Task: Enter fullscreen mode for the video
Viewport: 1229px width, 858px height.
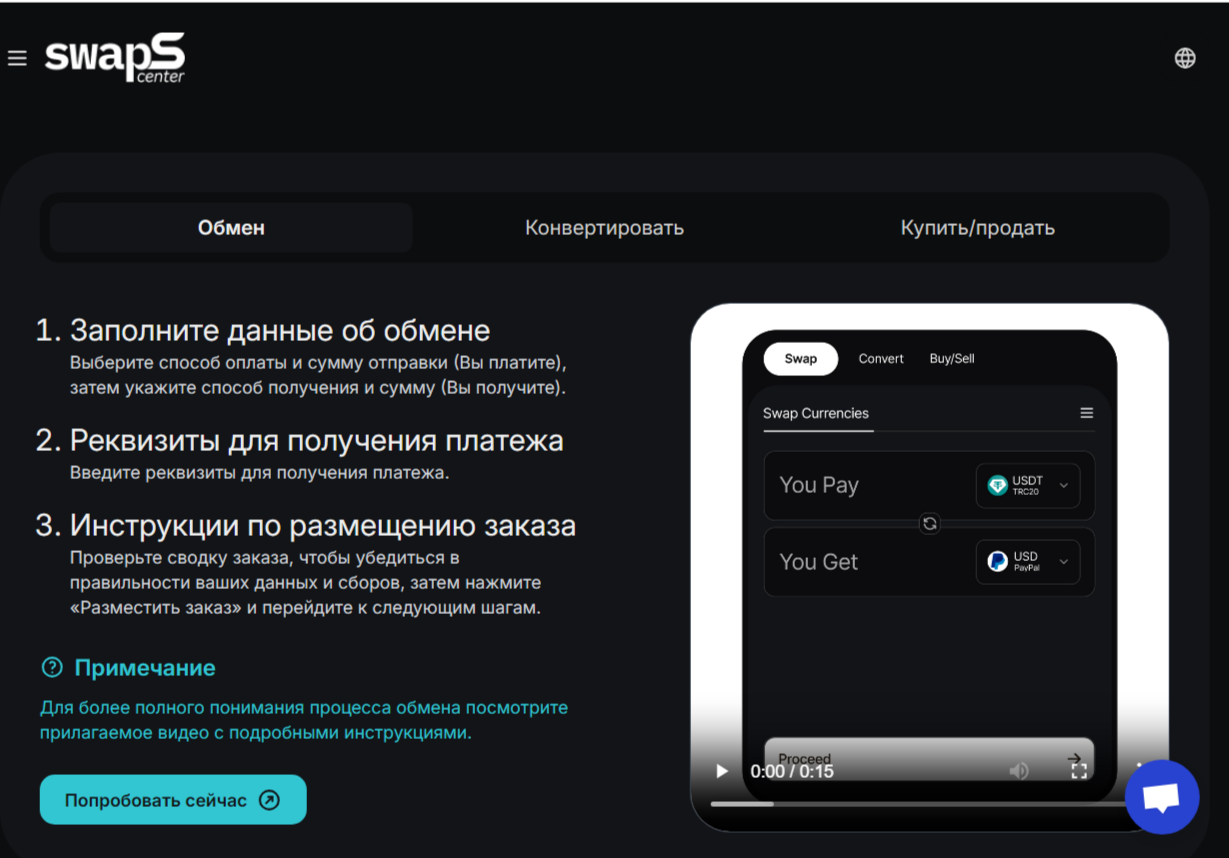Action: [1078, 771]
